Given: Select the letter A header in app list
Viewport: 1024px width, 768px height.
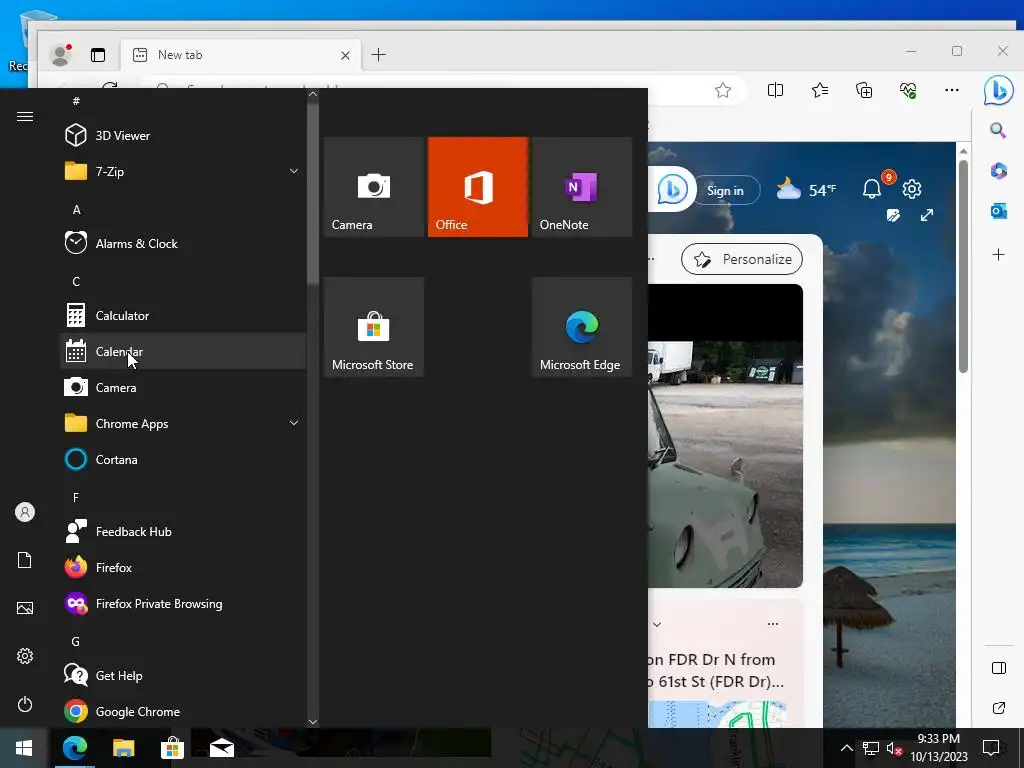Looking at the screenshot, I should [76, 210].
